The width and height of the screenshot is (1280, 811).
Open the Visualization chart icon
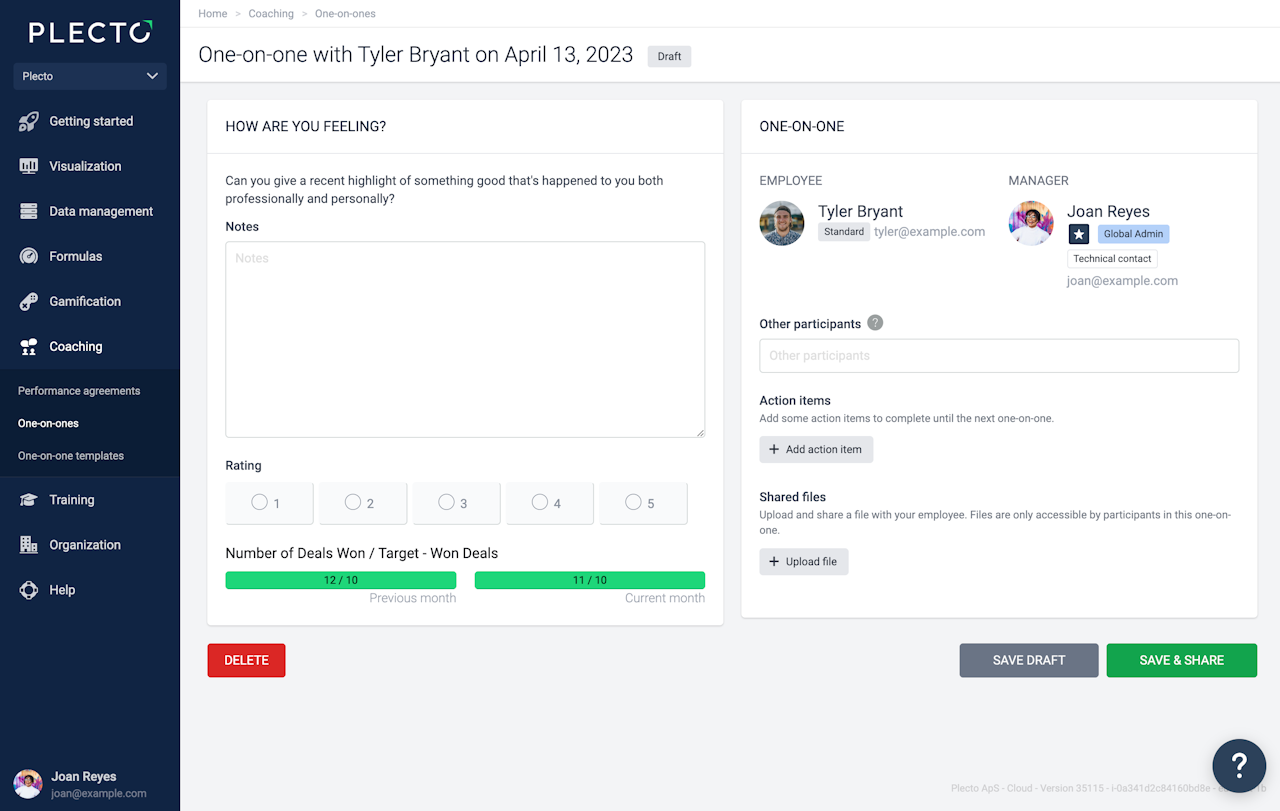click(x=29, y=167)
